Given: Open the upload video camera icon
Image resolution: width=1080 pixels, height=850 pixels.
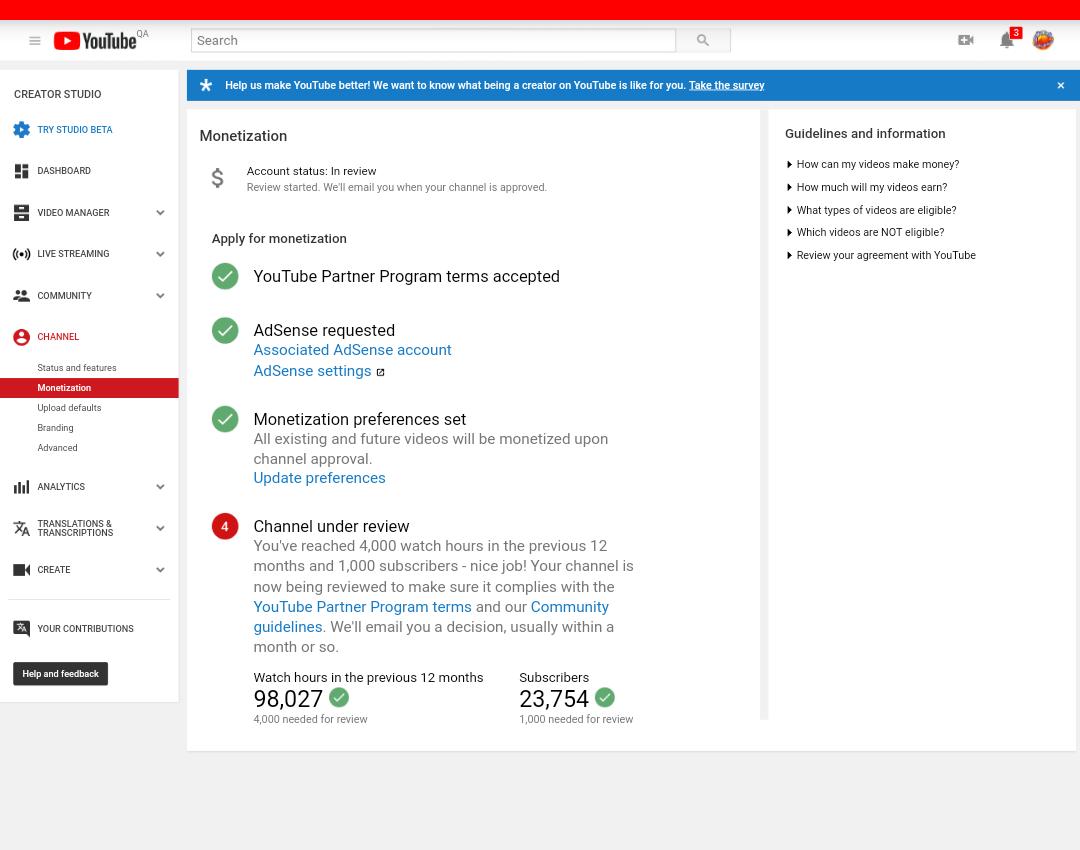Looking at the screenshot, I should coord(966,41).
